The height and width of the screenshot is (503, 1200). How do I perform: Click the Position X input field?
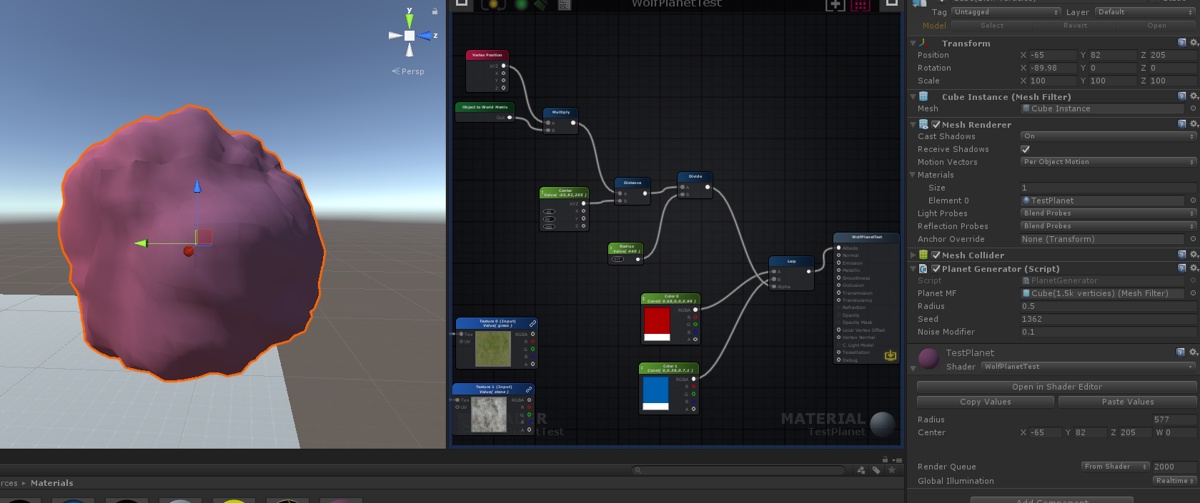click(x=1052, y=55)
